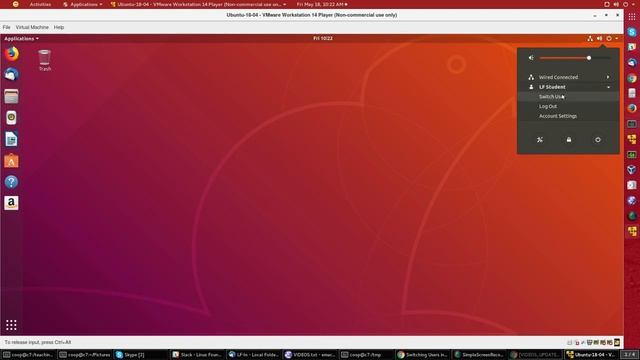Image resolution: width=640 pixels, height=360 pixels.
Task: Click the speaker icon beside the volume slider
Action: click(x=531, y=58)
